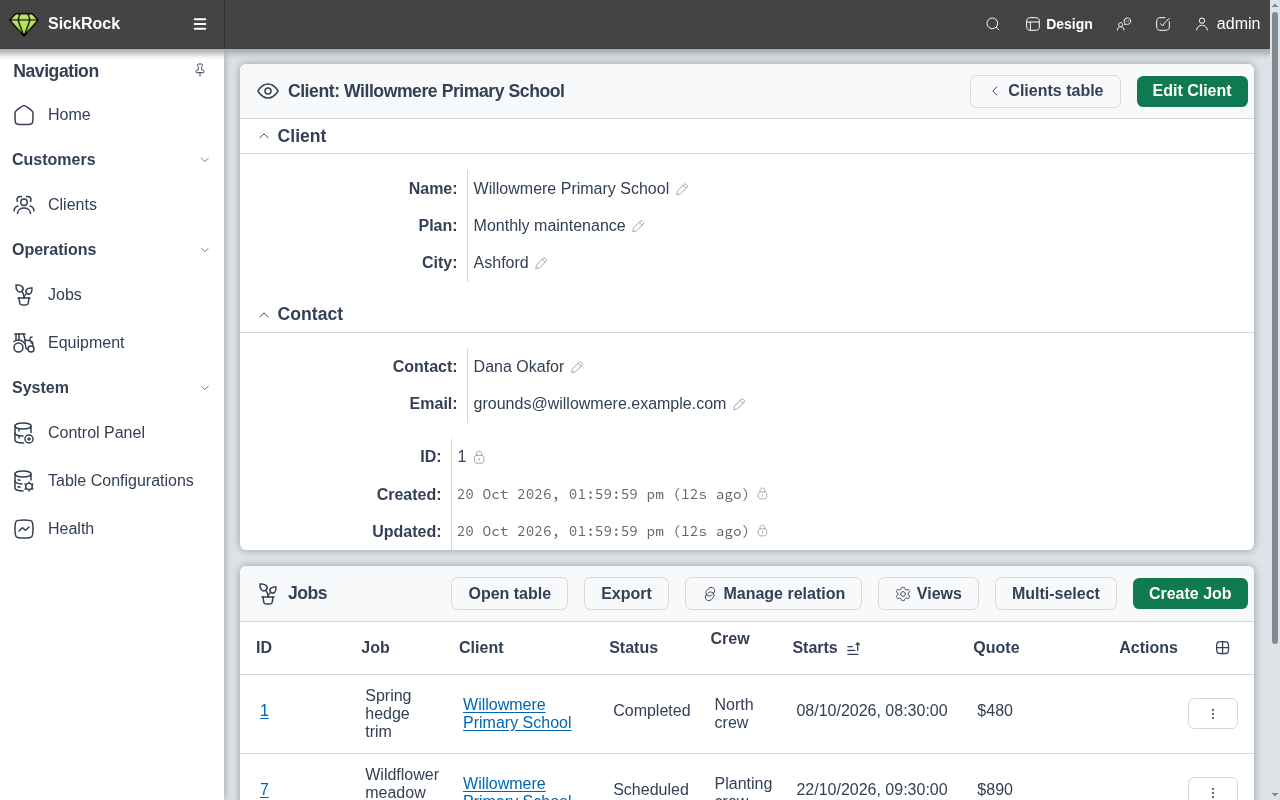Click the lock icon beside Created timestamp
1280x800 pixels.
(762, 494)
